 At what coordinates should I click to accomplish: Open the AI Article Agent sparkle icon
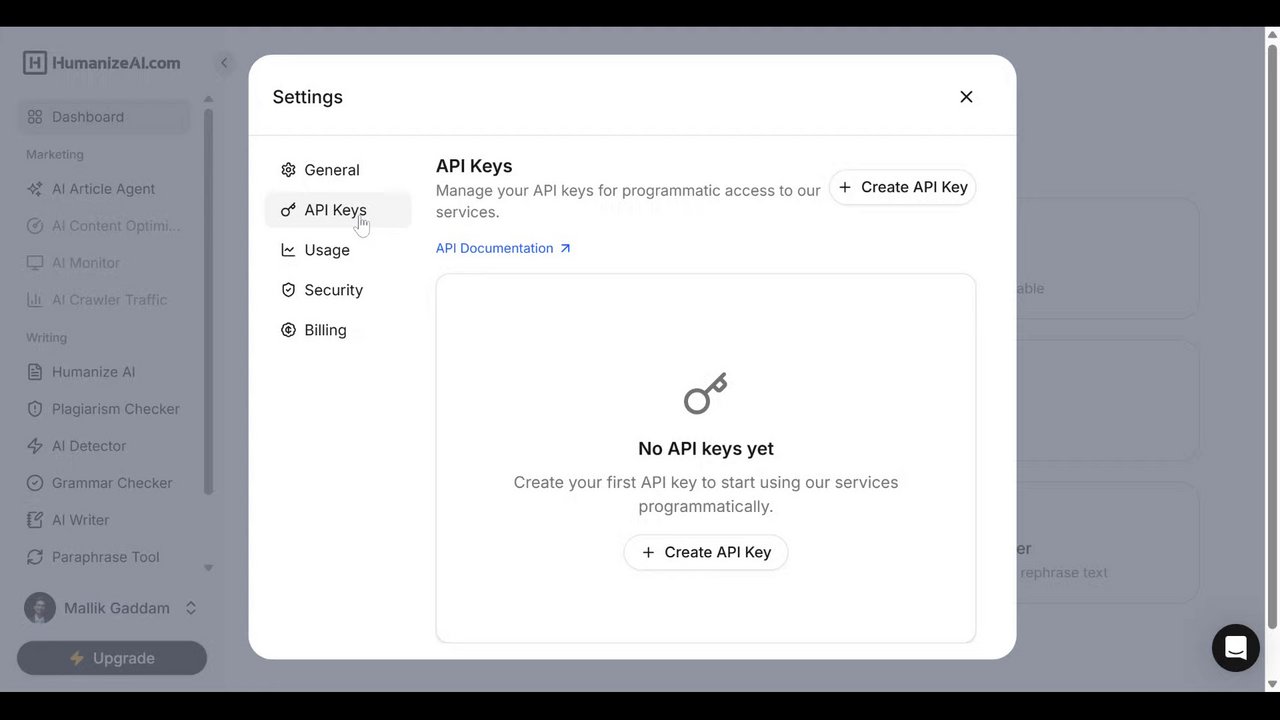click(35, 189)
